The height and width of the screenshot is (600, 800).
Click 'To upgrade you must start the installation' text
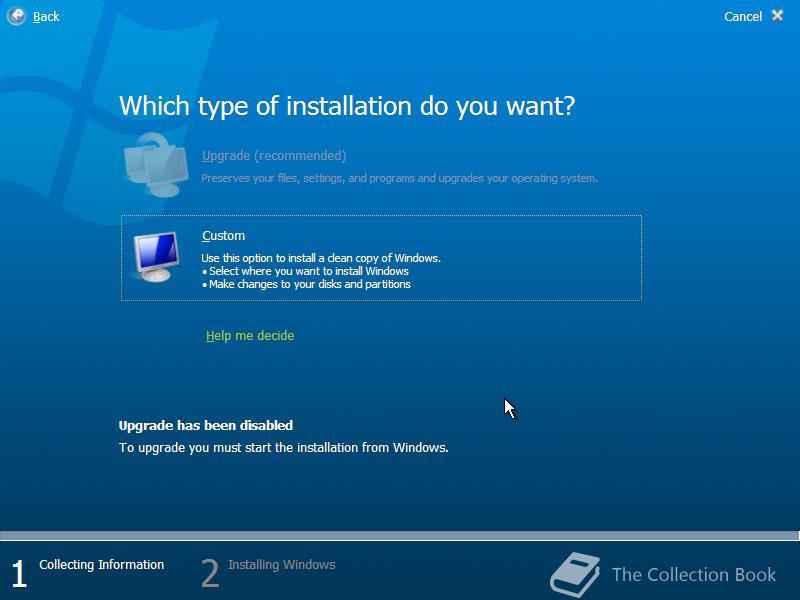[284, 447]
